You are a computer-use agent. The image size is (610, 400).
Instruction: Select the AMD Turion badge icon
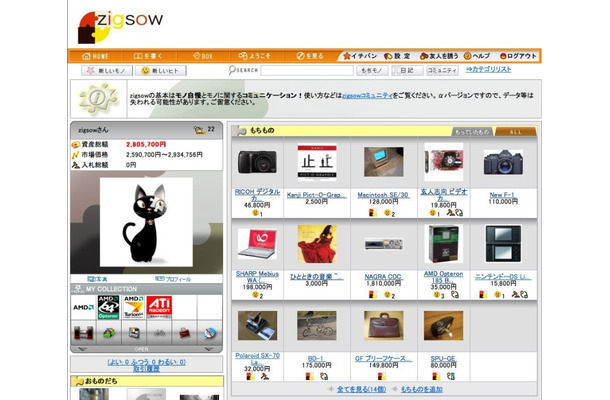133,307
